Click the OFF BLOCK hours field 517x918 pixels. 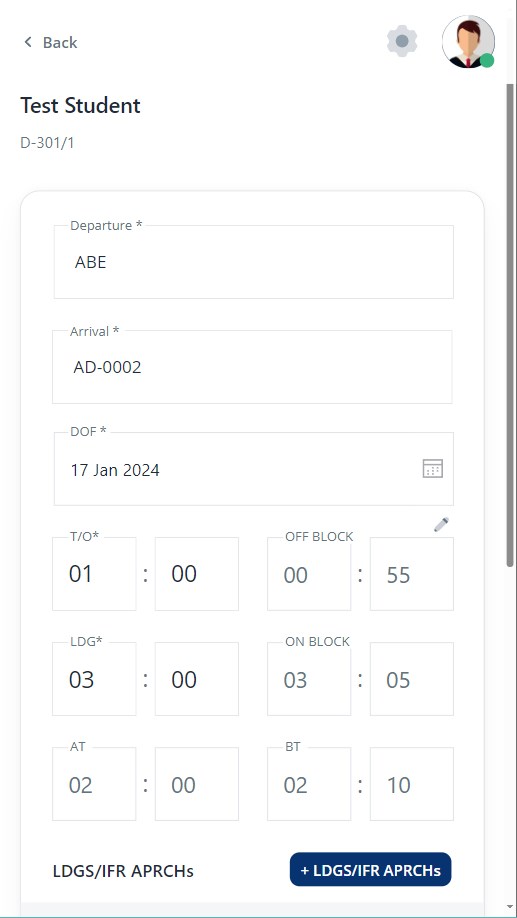309,574
